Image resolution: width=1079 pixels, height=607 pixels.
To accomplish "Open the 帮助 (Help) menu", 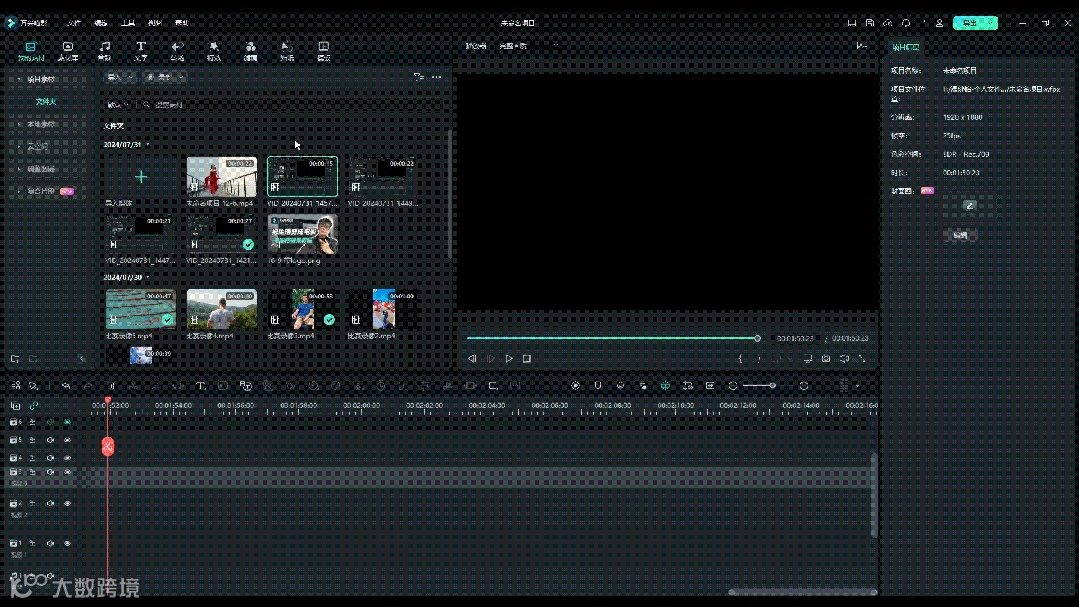I will 182,23.
